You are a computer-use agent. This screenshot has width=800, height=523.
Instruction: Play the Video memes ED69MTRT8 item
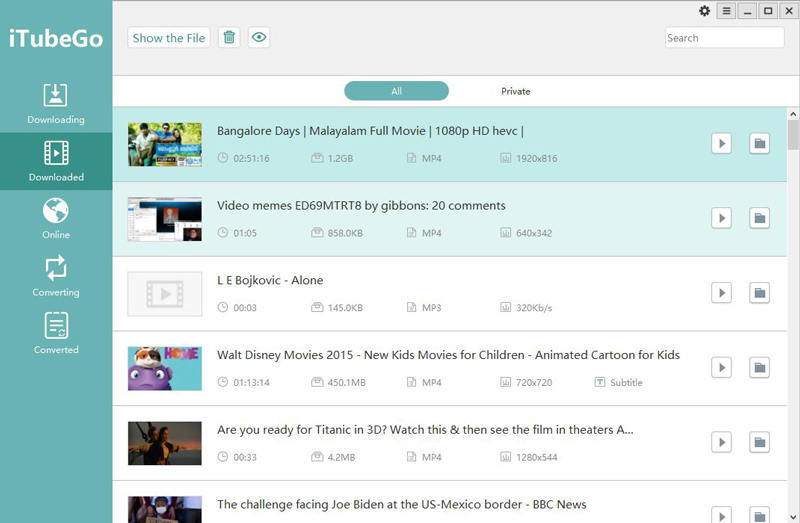pyautogui.click(x=721, y=218)
